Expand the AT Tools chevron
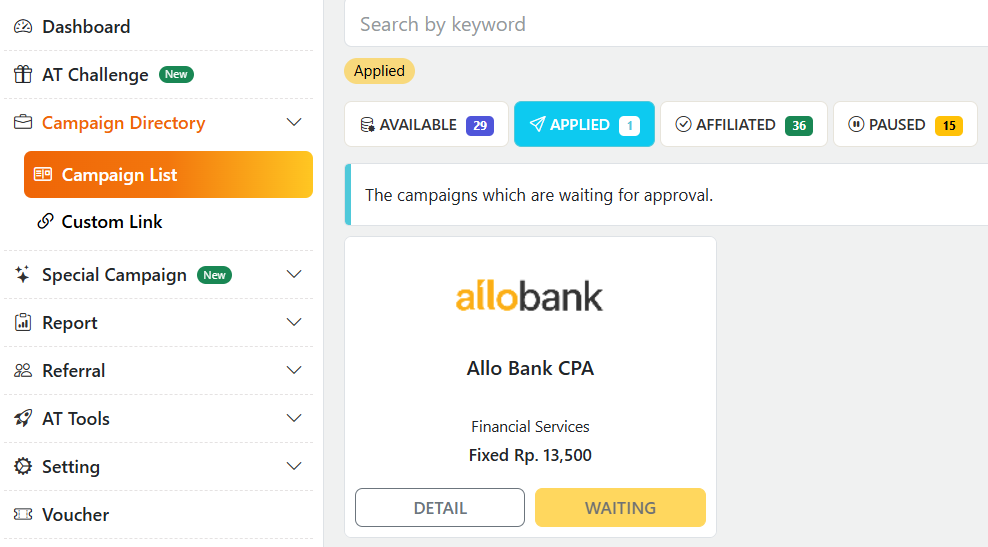The height and width of the screenshot is (547, 988). [294, 419]
